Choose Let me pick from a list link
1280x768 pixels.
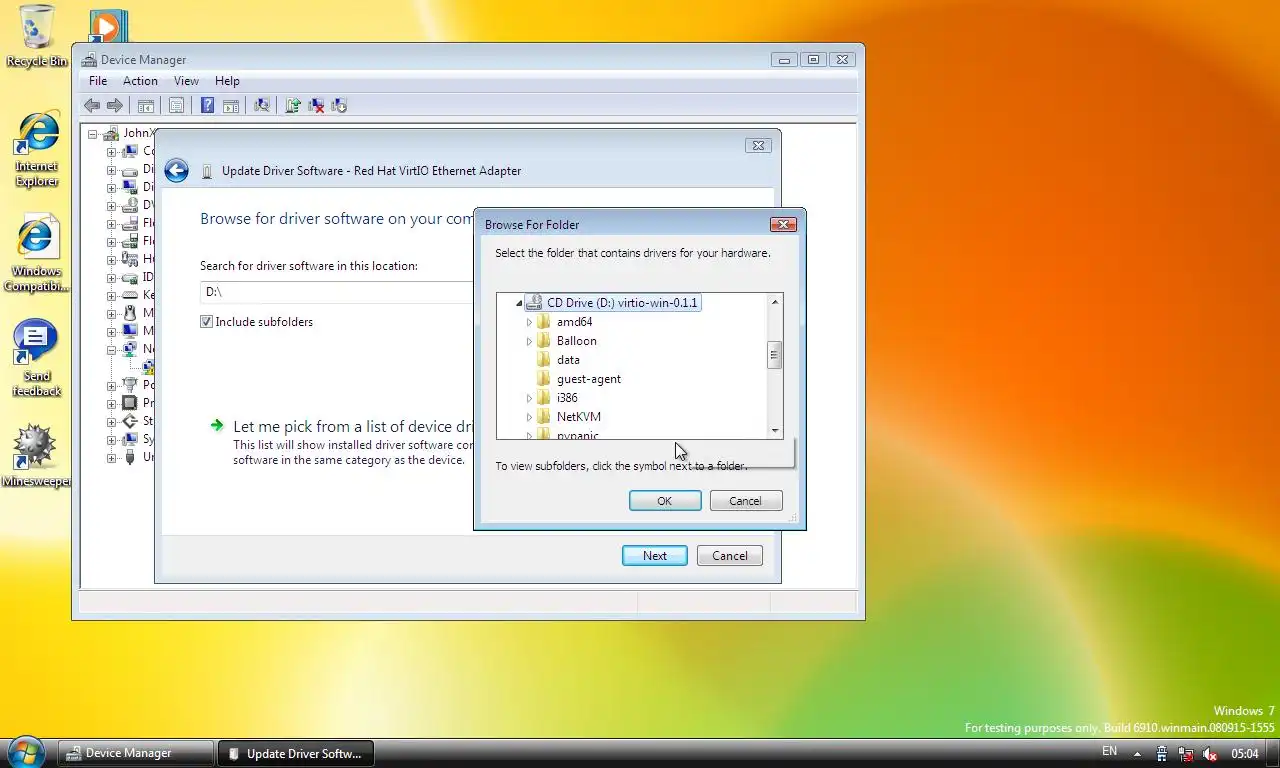pos(352,426)
